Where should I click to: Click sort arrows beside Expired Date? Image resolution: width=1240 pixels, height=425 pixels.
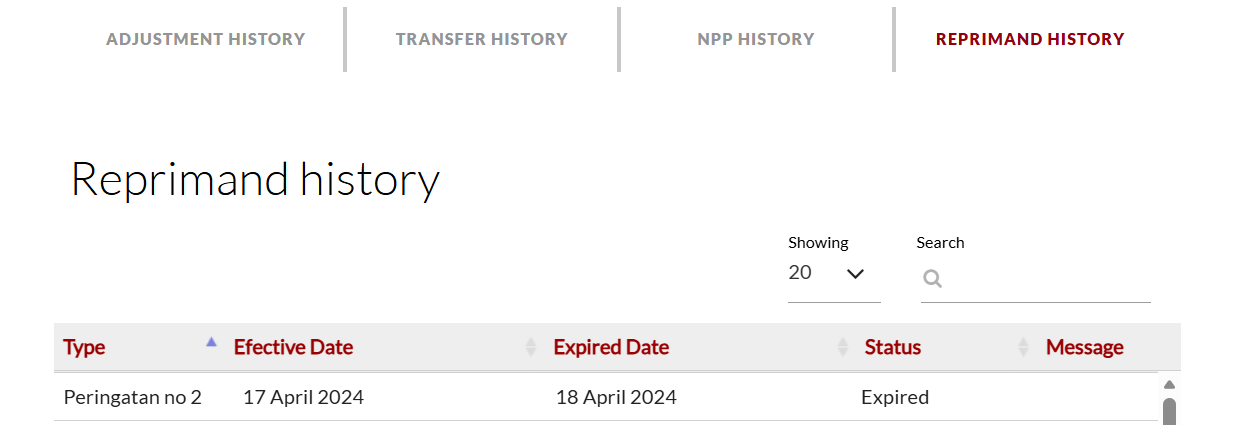843,347
